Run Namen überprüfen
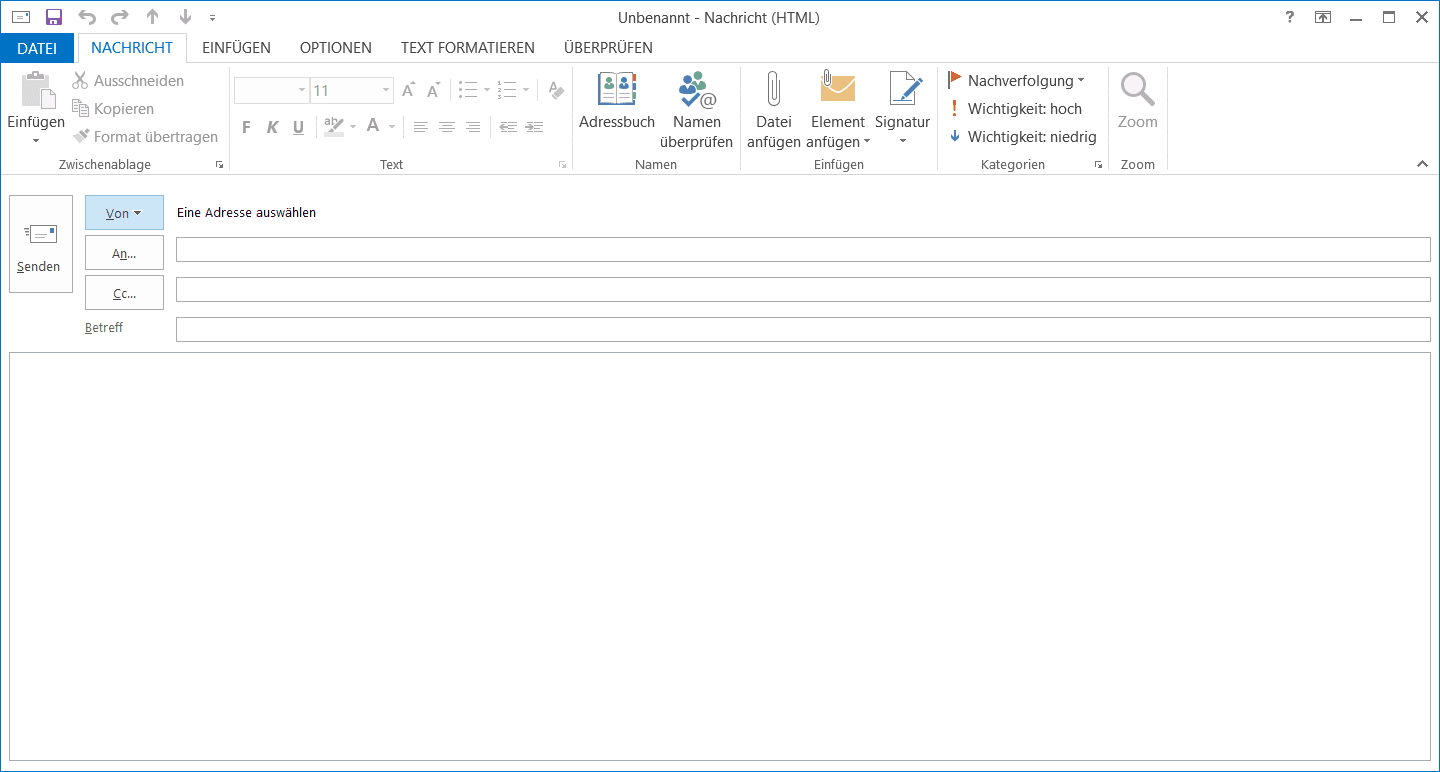Screen dimensions: 1440x772 tap(697, 110)
